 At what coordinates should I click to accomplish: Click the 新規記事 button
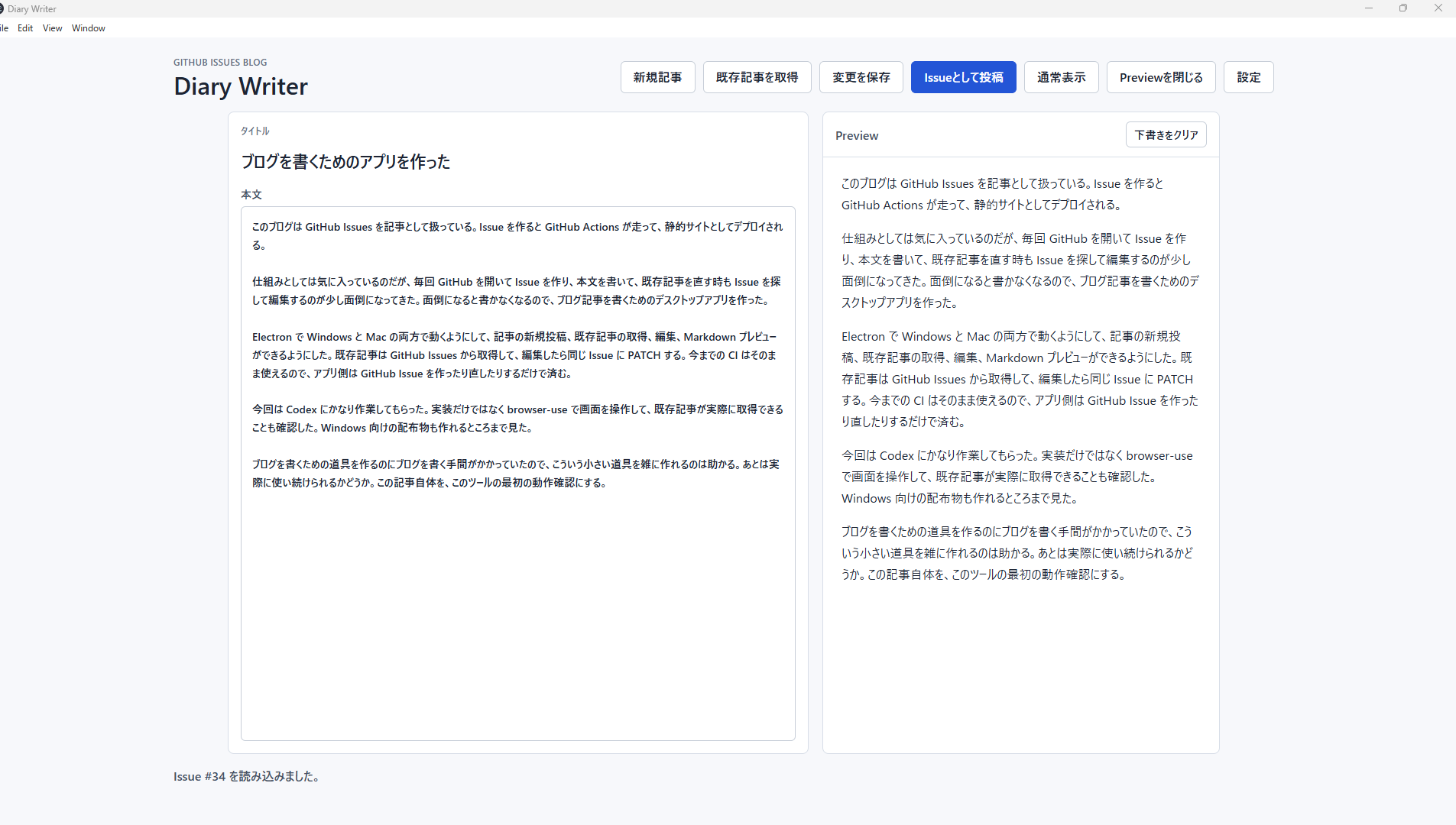tap(657, 77)
